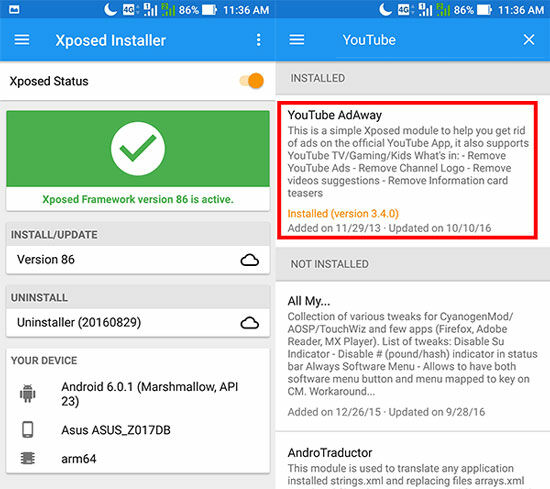
Task: Open the AndroTraductor module entry
Action: (412, 461)
